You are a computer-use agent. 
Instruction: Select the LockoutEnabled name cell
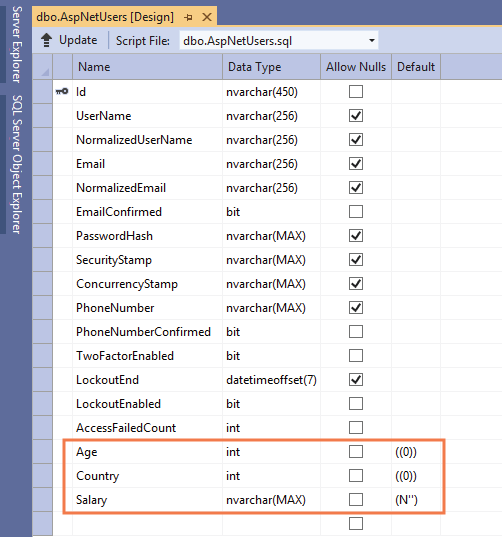pos(148,403)
